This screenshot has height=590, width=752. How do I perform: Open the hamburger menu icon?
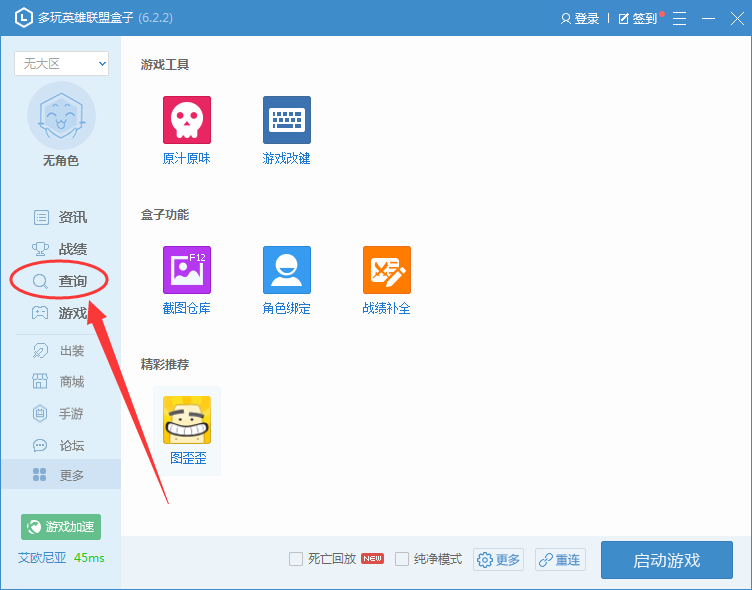click(679, 18)
